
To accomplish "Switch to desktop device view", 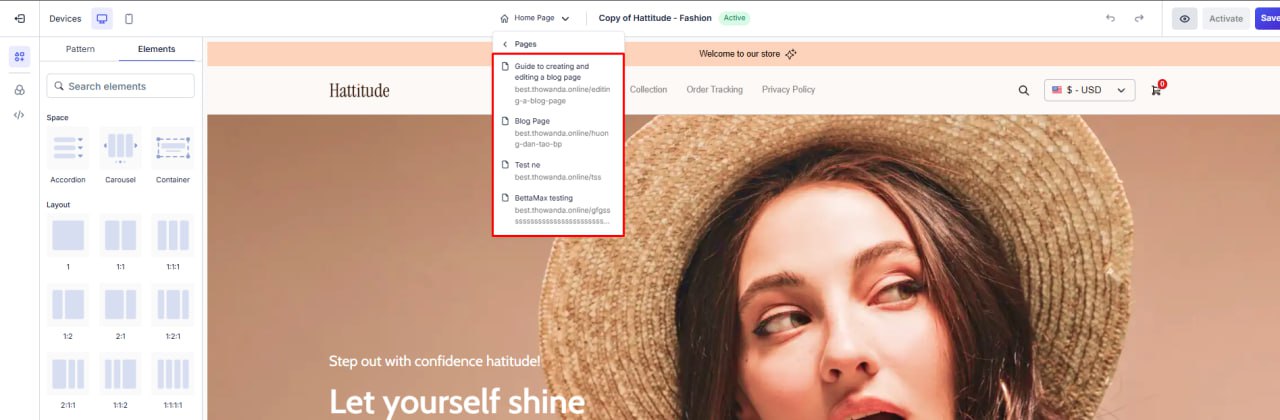I will [102, 18].
